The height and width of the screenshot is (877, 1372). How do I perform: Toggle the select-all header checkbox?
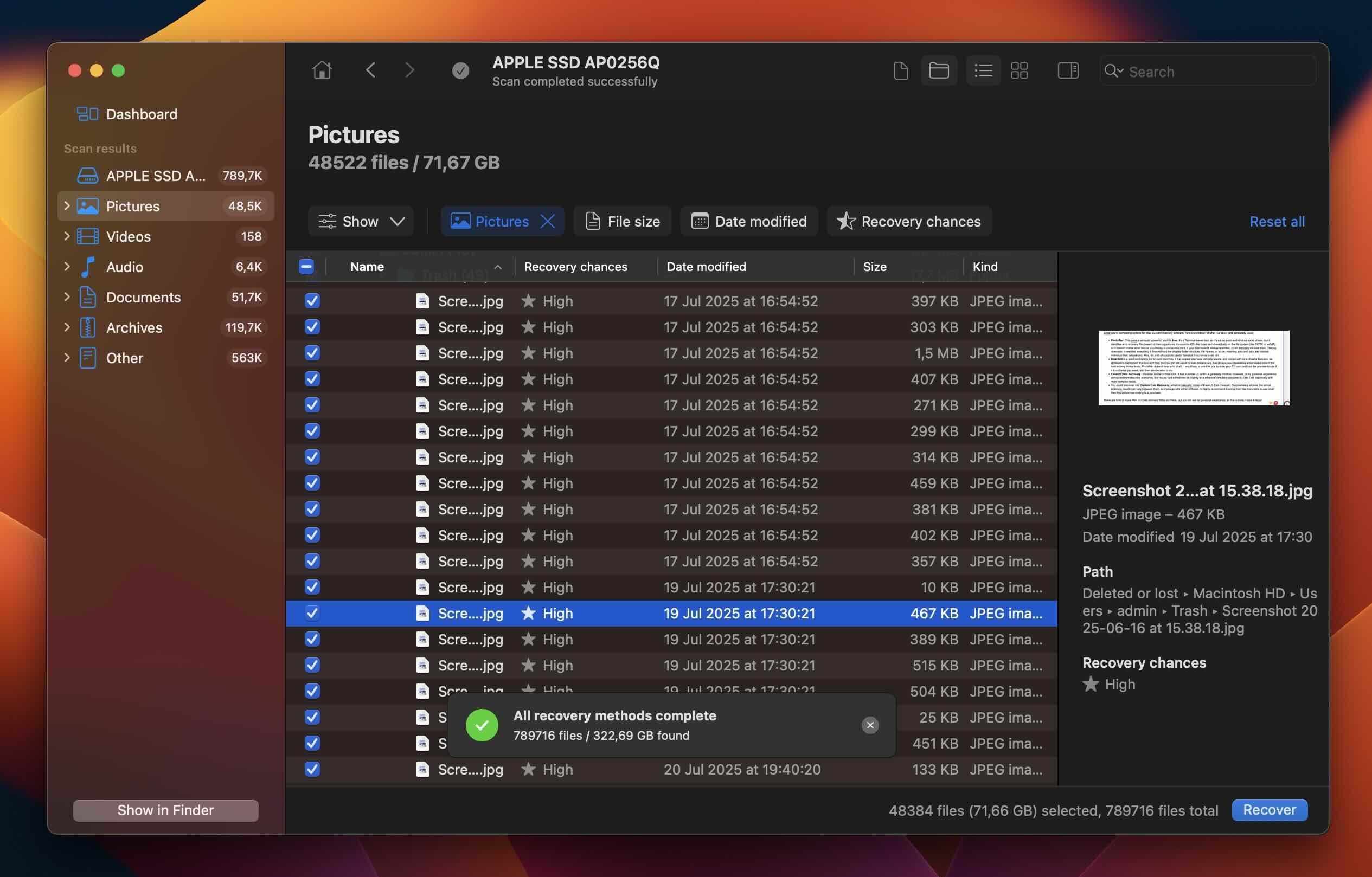(x=306, y=266)
